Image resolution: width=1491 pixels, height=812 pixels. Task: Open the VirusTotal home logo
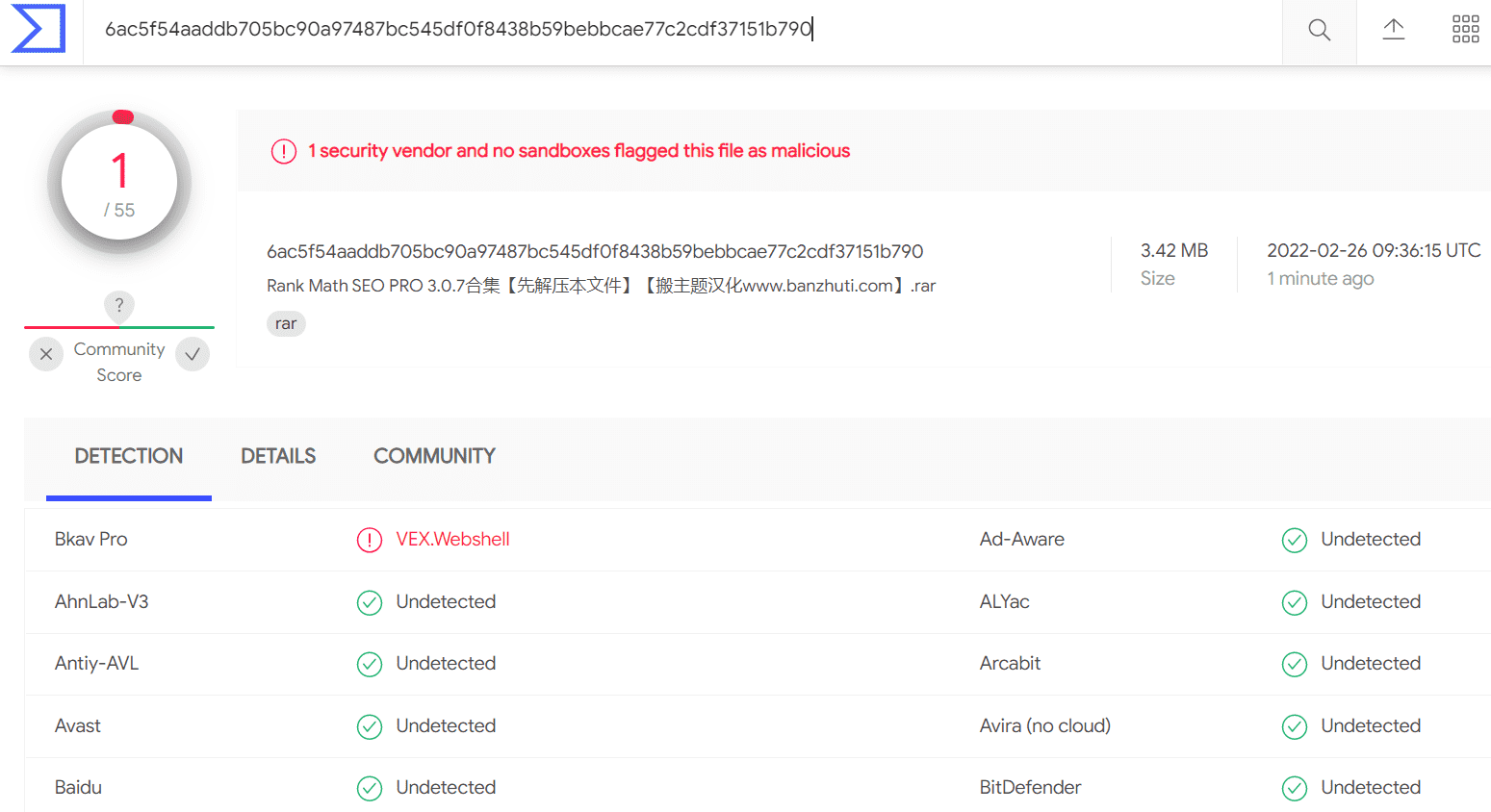[x=39, y=29]
